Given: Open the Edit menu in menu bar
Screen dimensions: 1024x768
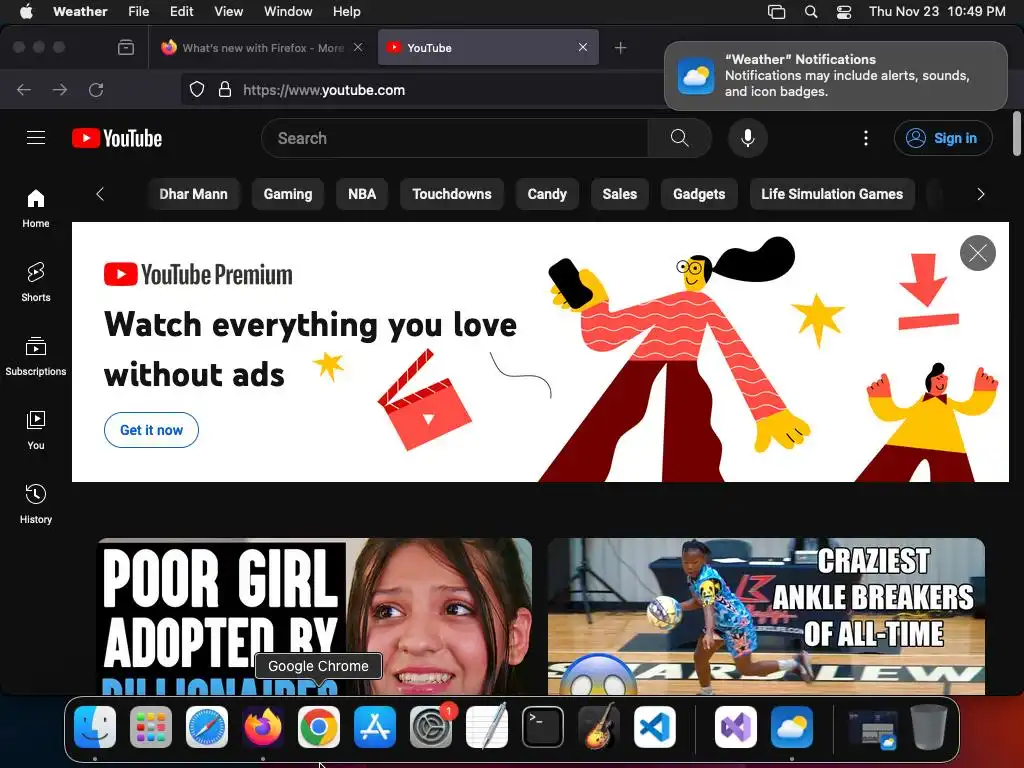Looking at the screenshot, I should 182,11.
